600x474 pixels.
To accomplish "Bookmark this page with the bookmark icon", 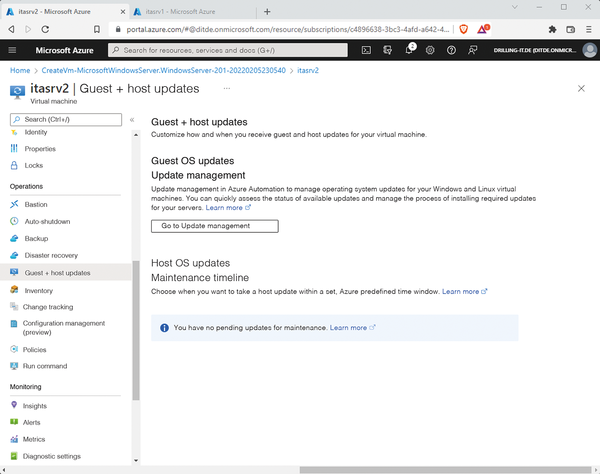I will click(97, 29).
